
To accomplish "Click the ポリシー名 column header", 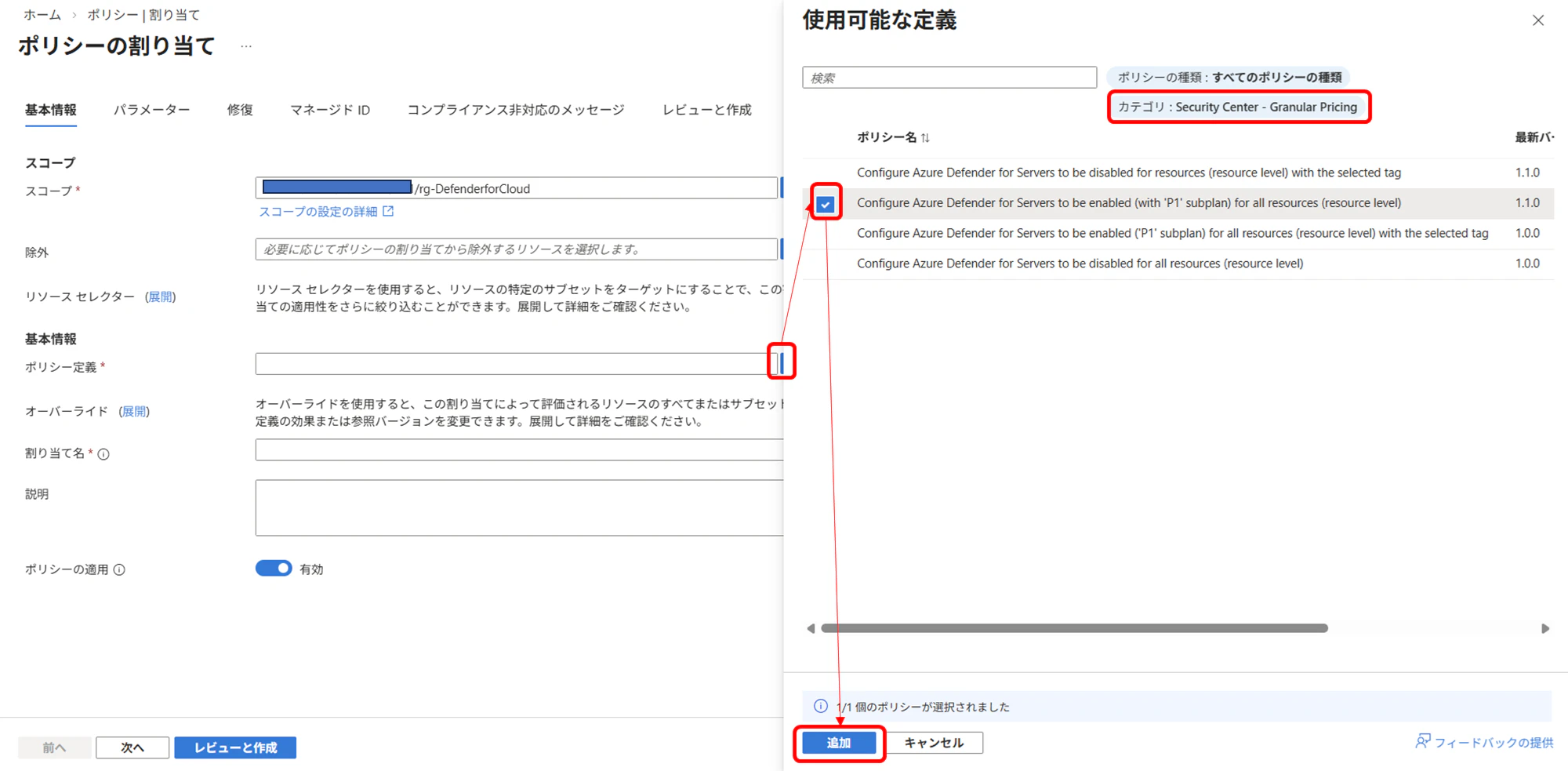I will (x=887, y=137).
